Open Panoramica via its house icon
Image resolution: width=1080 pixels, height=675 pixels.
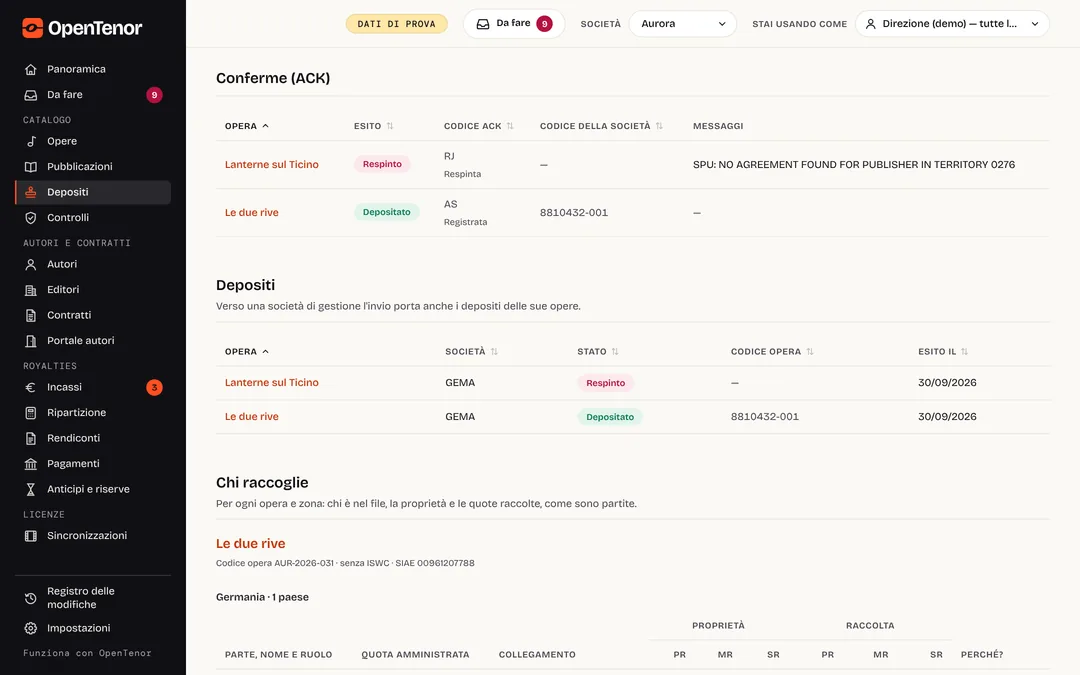30,70
